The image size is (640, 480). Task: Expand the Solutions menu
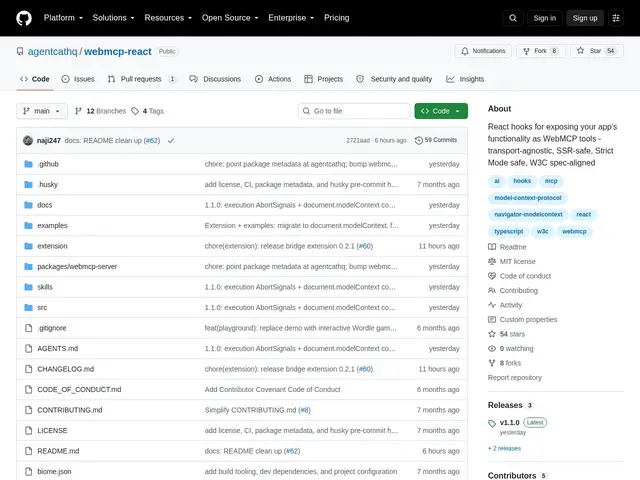113,18
